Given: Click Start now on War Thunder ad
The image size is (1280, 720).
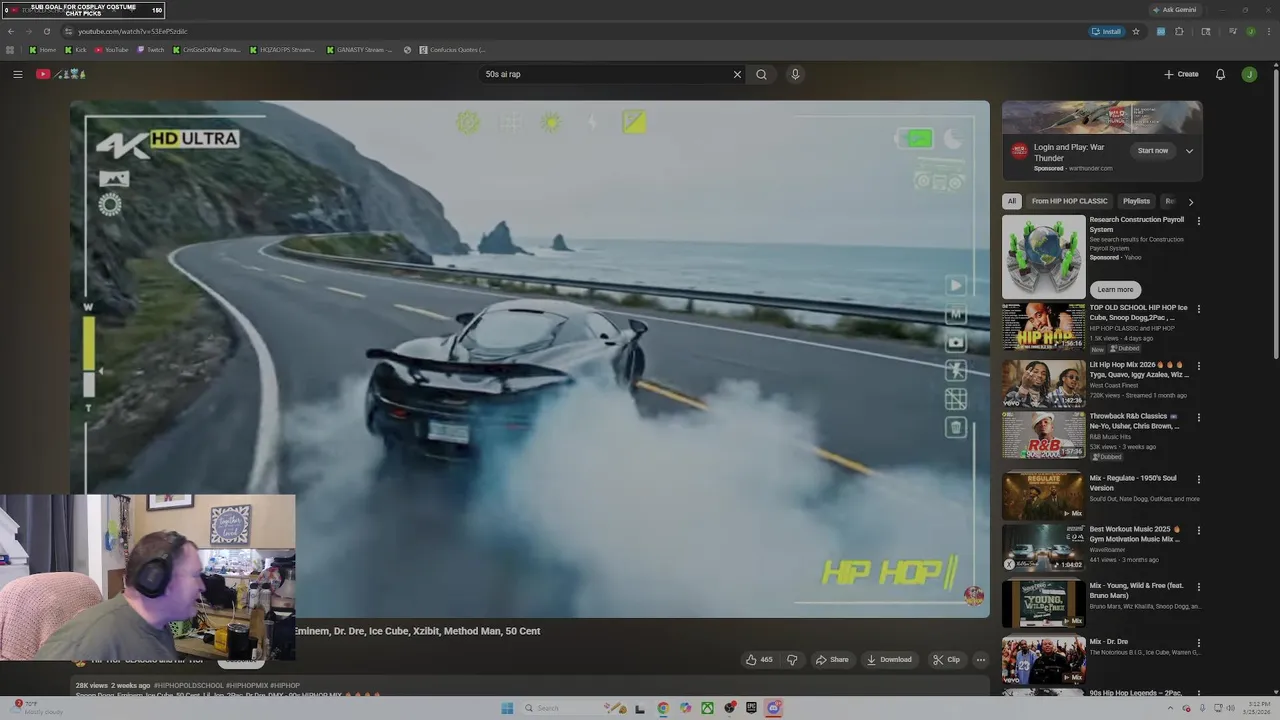Looking at the screenshot, I should pos(1152,151).
